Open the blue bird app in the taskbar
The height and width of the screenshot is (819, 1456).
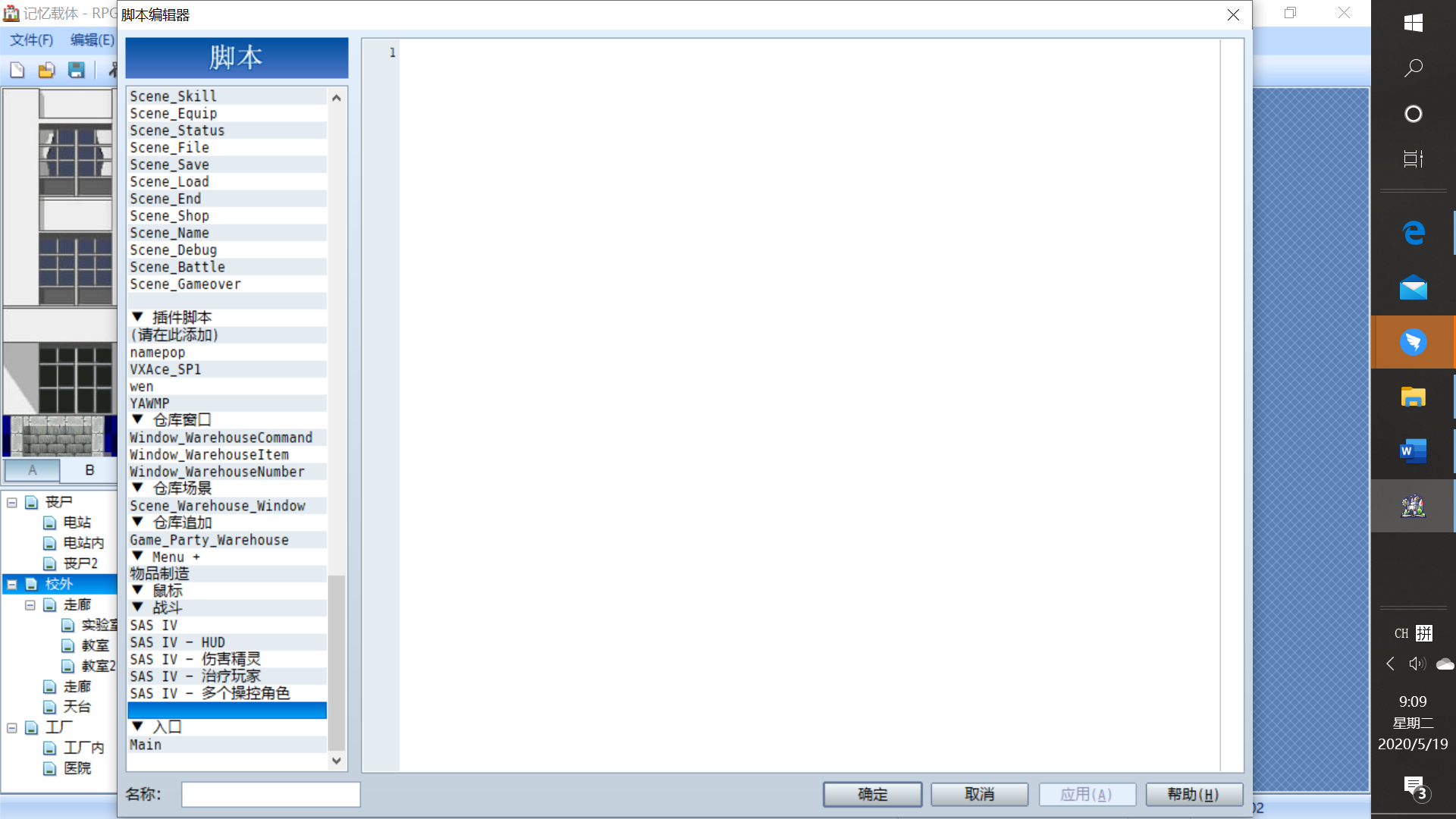pyautogui.click(x=1413, y=342)
